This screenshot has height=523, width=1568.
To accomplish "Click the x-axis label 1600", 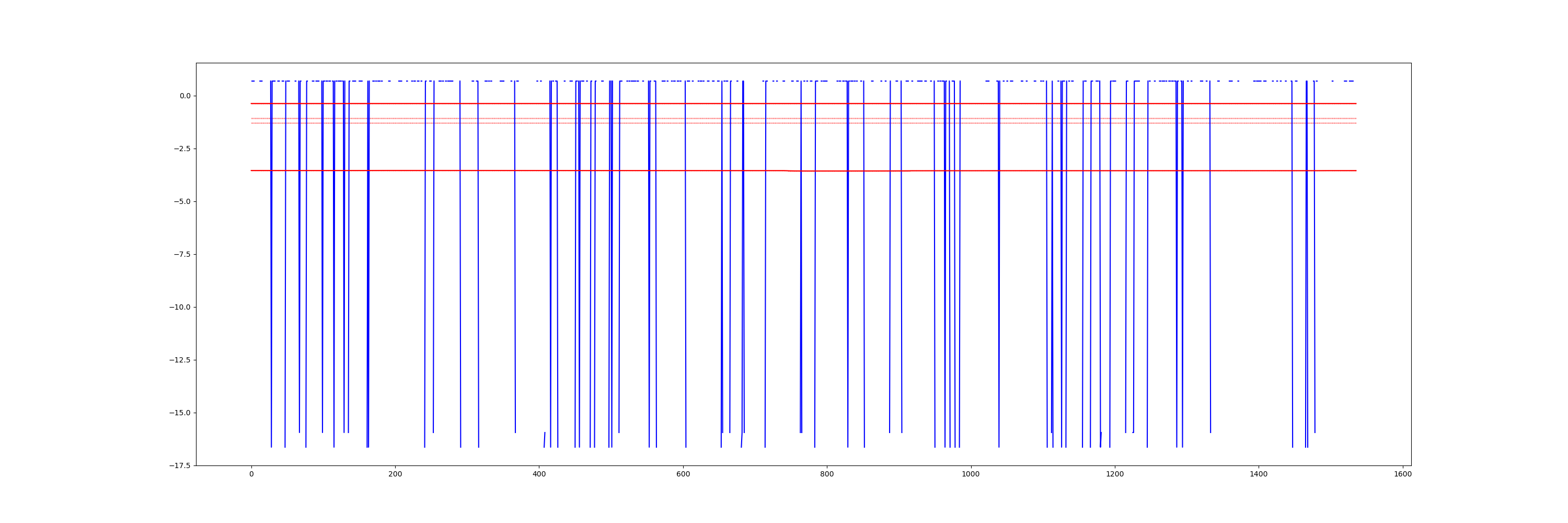I will pos(1403,474).
